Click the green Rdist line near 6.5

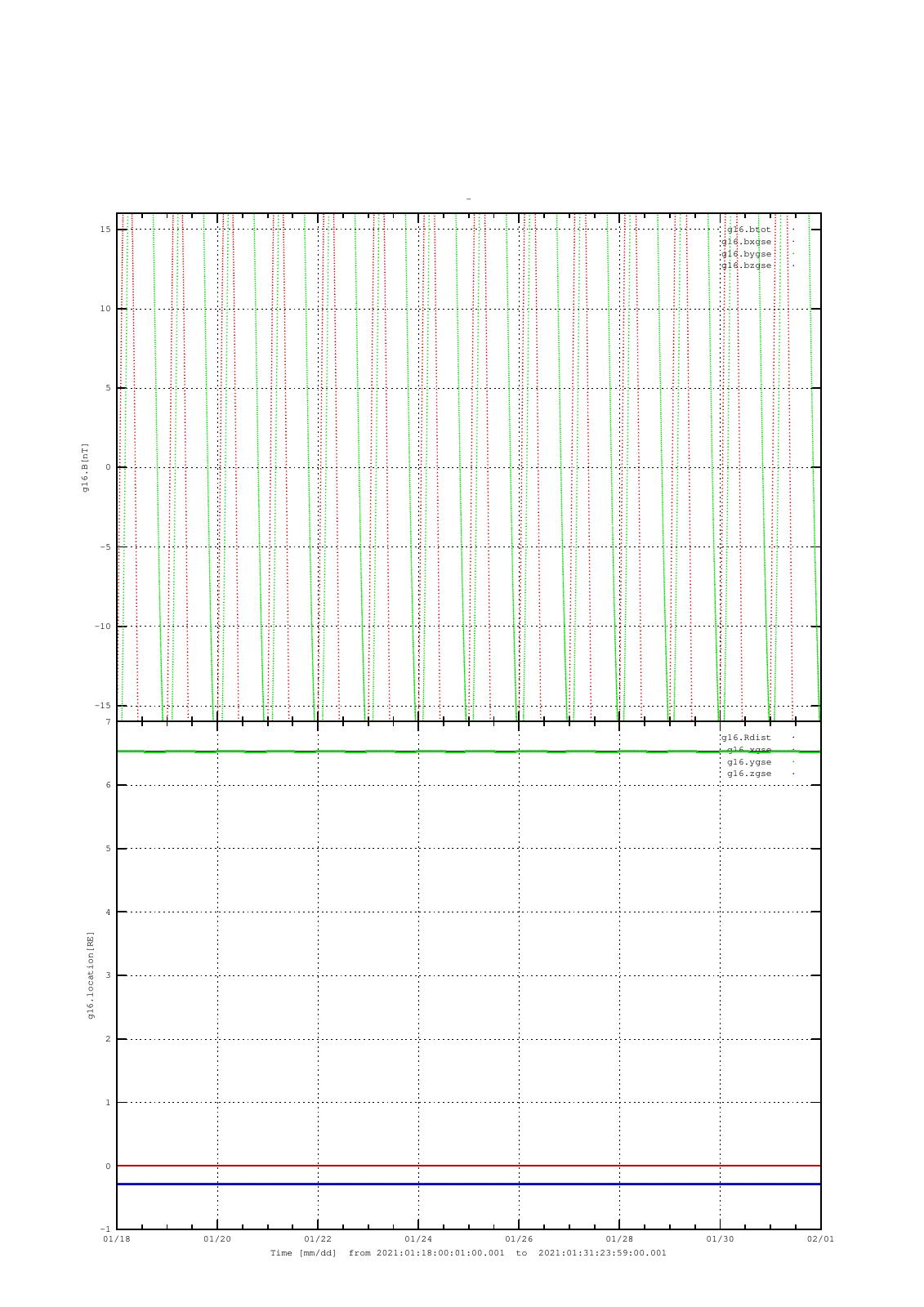468,752
